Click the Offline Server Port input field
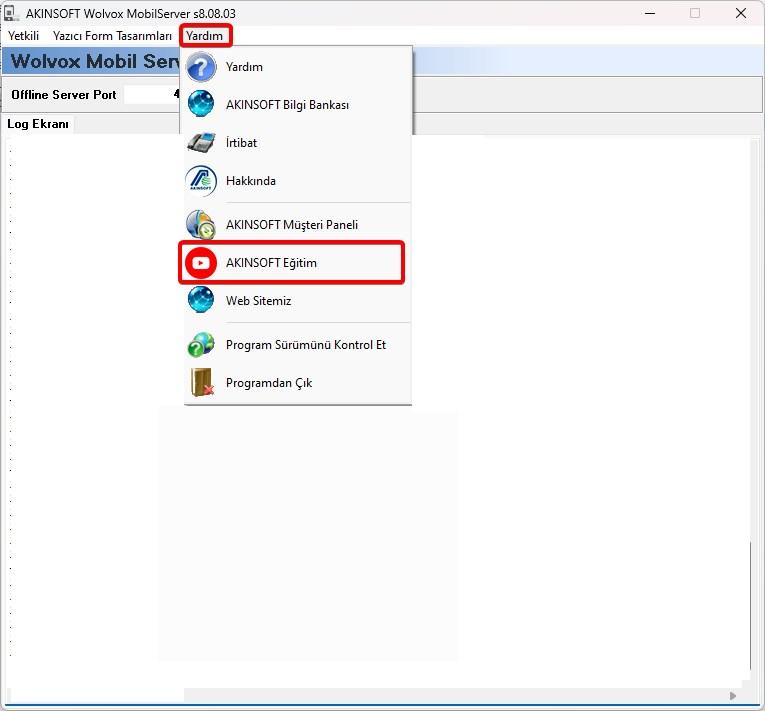The height and width of the screenshot is (711, 765). [x=152, y=94]
